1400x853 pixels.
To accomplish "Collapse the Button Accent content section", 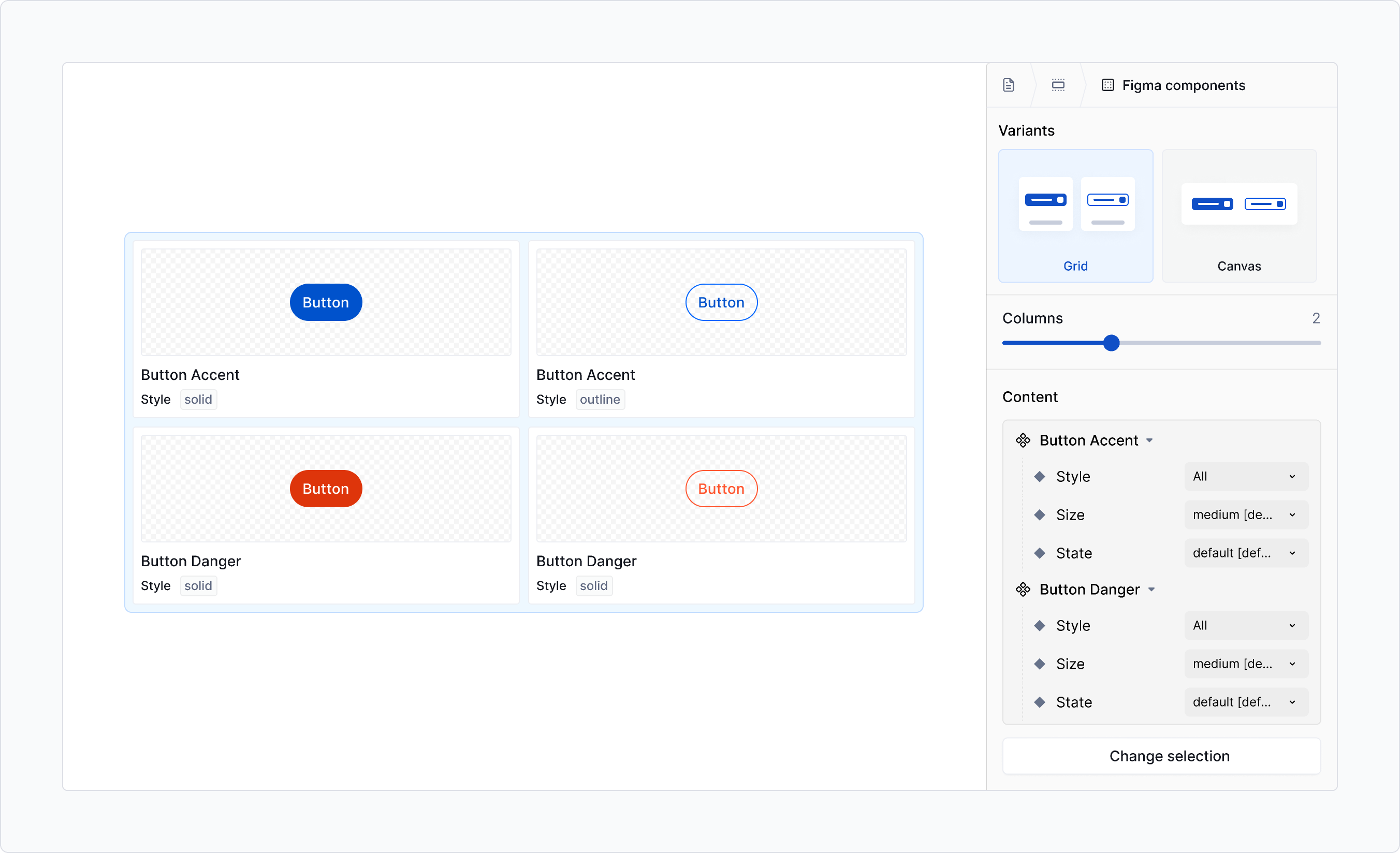I will tap(1150, 439).
